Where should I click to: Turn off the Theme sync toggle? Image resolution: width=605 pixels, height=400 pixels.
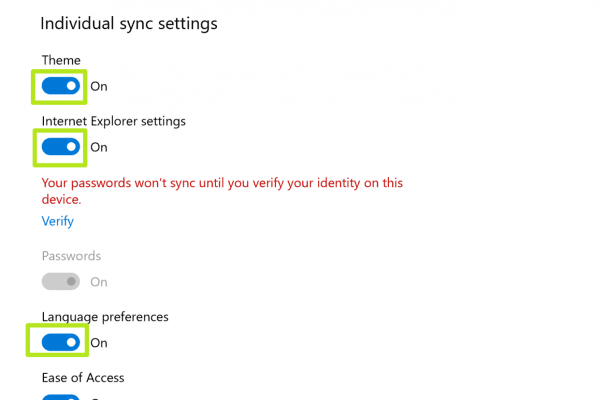(x=62, y=86)
